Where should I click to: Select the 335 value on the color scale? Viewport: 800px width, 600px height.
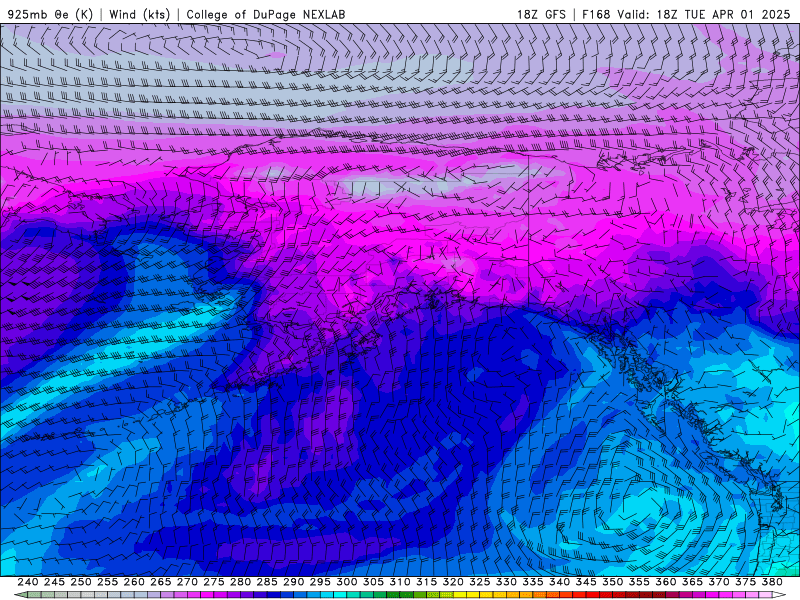533,582
